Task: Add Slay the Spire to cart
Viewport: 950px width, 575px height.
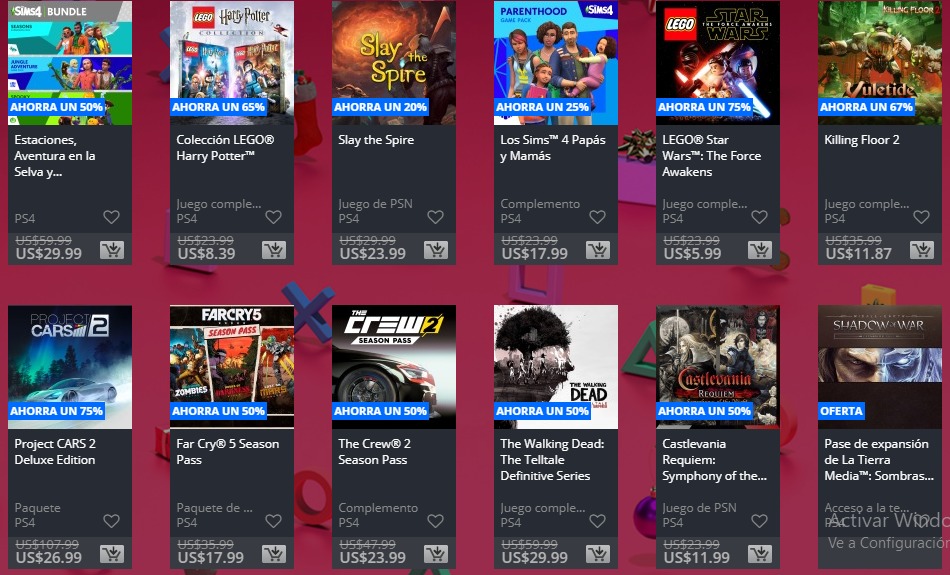Action: (436, 250)
